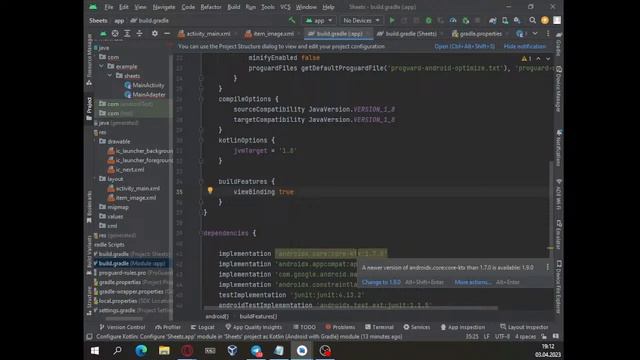Open File Explorer from taskbar
The image size is (640, 360).
point(164,351)
